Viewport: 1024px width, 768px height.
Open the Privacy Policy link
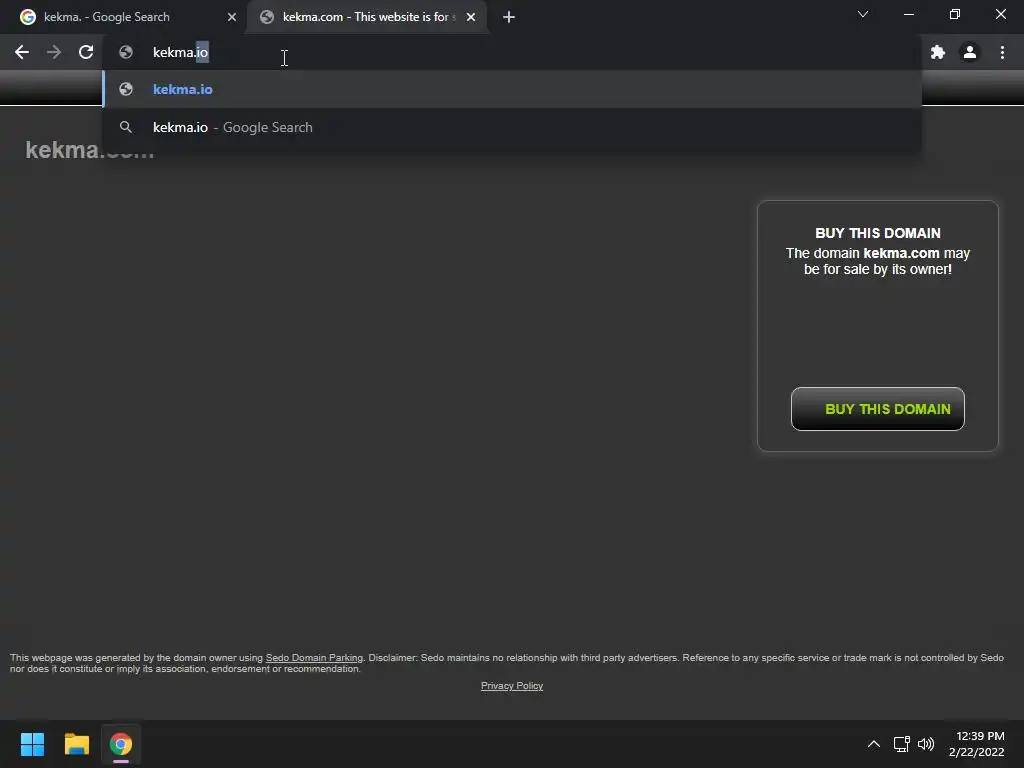(x=512, y=686)
